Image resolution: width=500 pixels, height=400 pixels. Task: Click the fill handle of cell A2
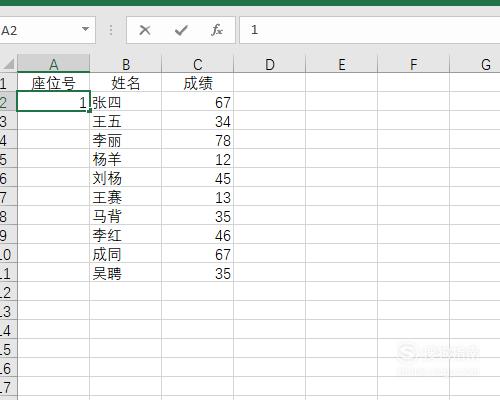89,110
